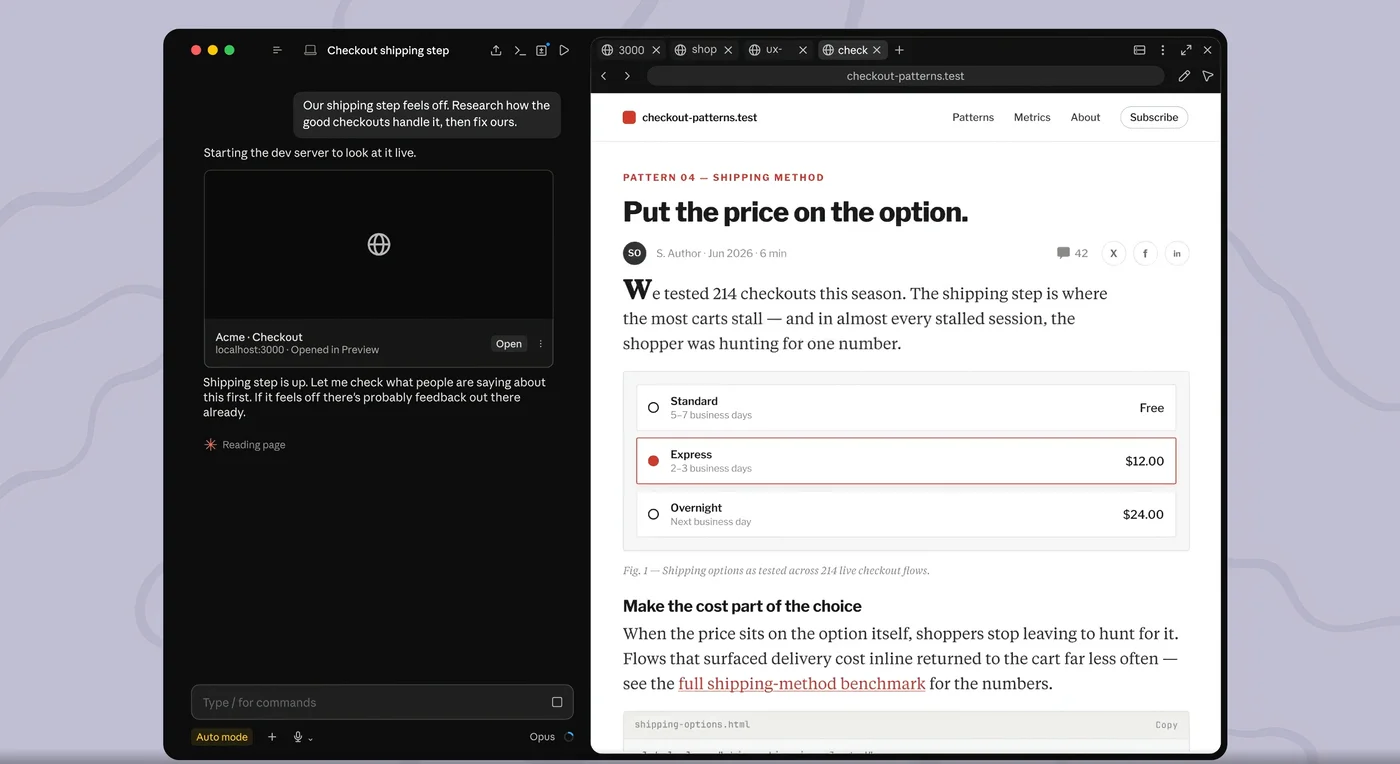This screenshot has width=1400, height=764.
Task: Toggle the sidebar list icon in title bar
Action: click(x=277, y=50)
